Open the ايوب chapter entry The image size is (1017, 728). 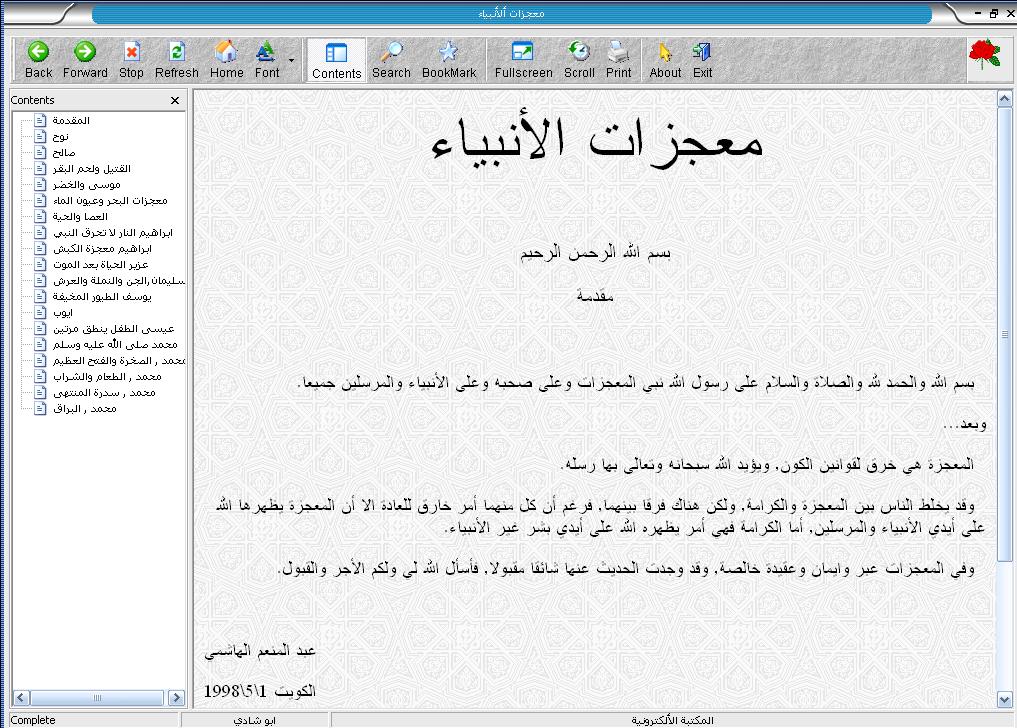[62, 312]
